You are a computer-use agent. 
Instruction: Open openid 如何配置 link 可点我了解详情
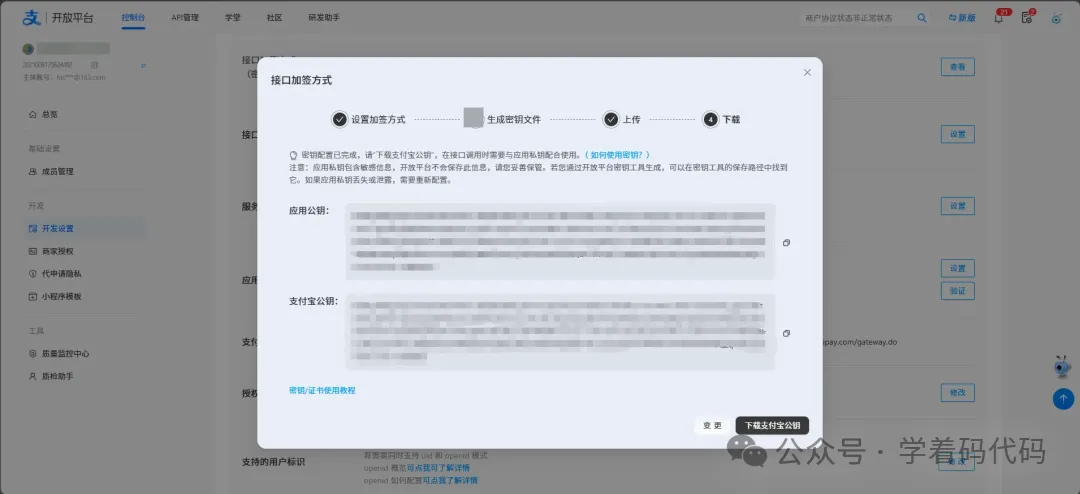(x=450, y=480)
